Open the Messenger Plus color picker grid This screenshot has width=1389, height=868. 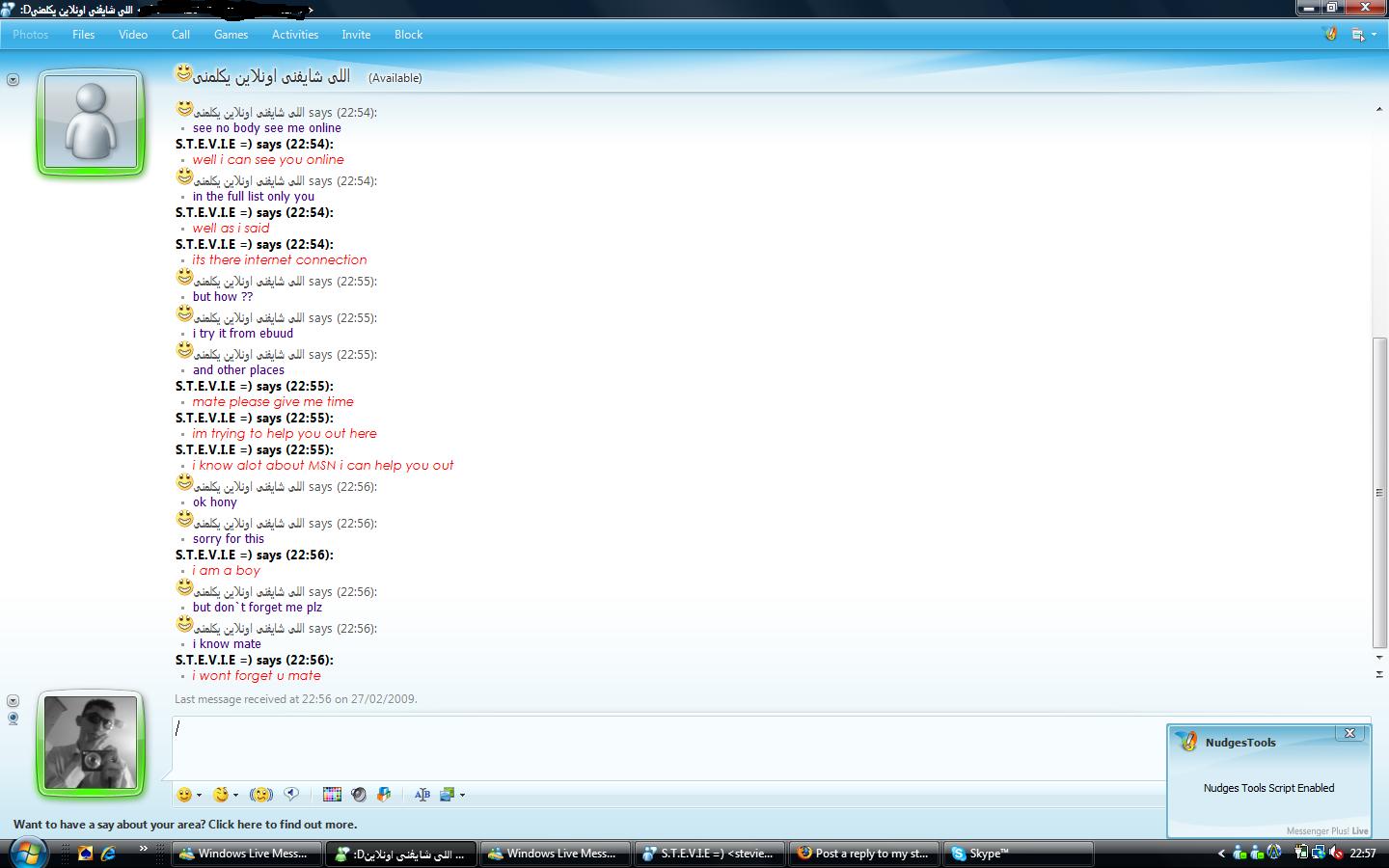pyautogui.click(x=332, y=795)
